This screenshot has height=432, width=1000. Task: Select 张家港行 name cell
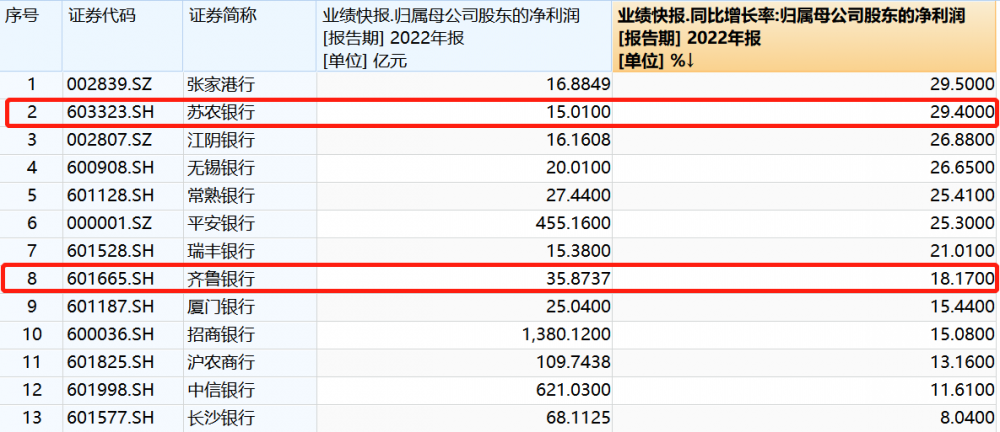click(x=221, y=84)
